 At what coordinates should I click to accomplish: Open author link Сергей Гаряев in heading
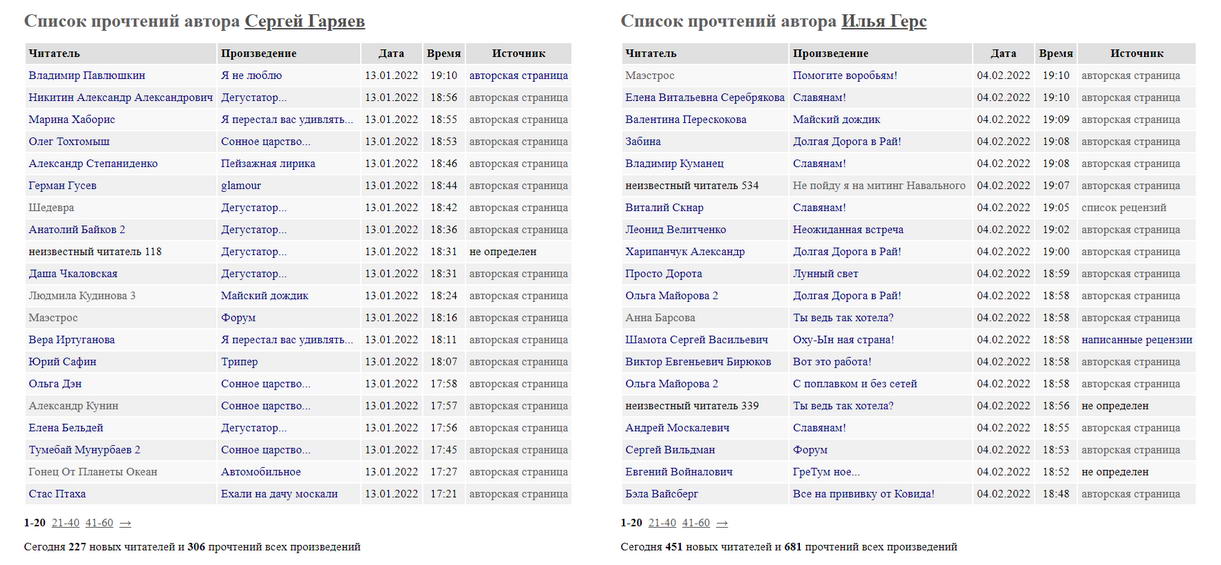(x=304, y=21)
